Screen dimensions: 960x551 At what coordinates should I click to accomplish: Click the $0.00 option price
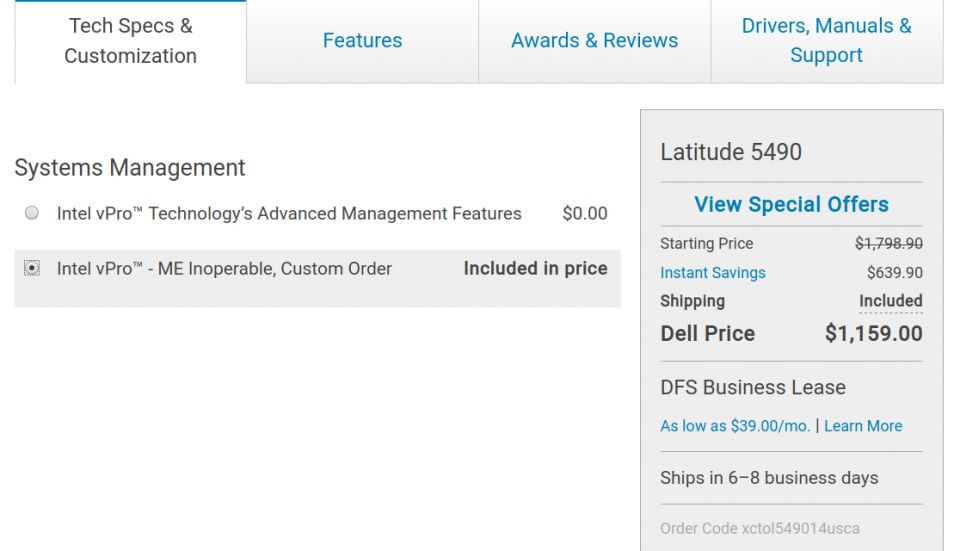pos(584,214)
